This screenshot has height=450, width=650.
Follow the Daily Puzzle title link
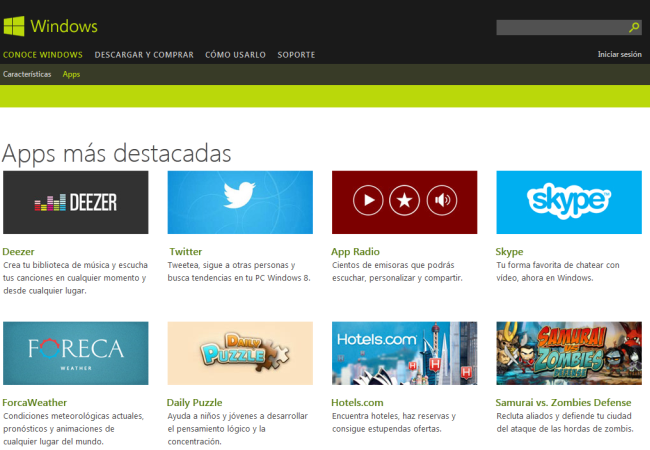coord(194,402)
